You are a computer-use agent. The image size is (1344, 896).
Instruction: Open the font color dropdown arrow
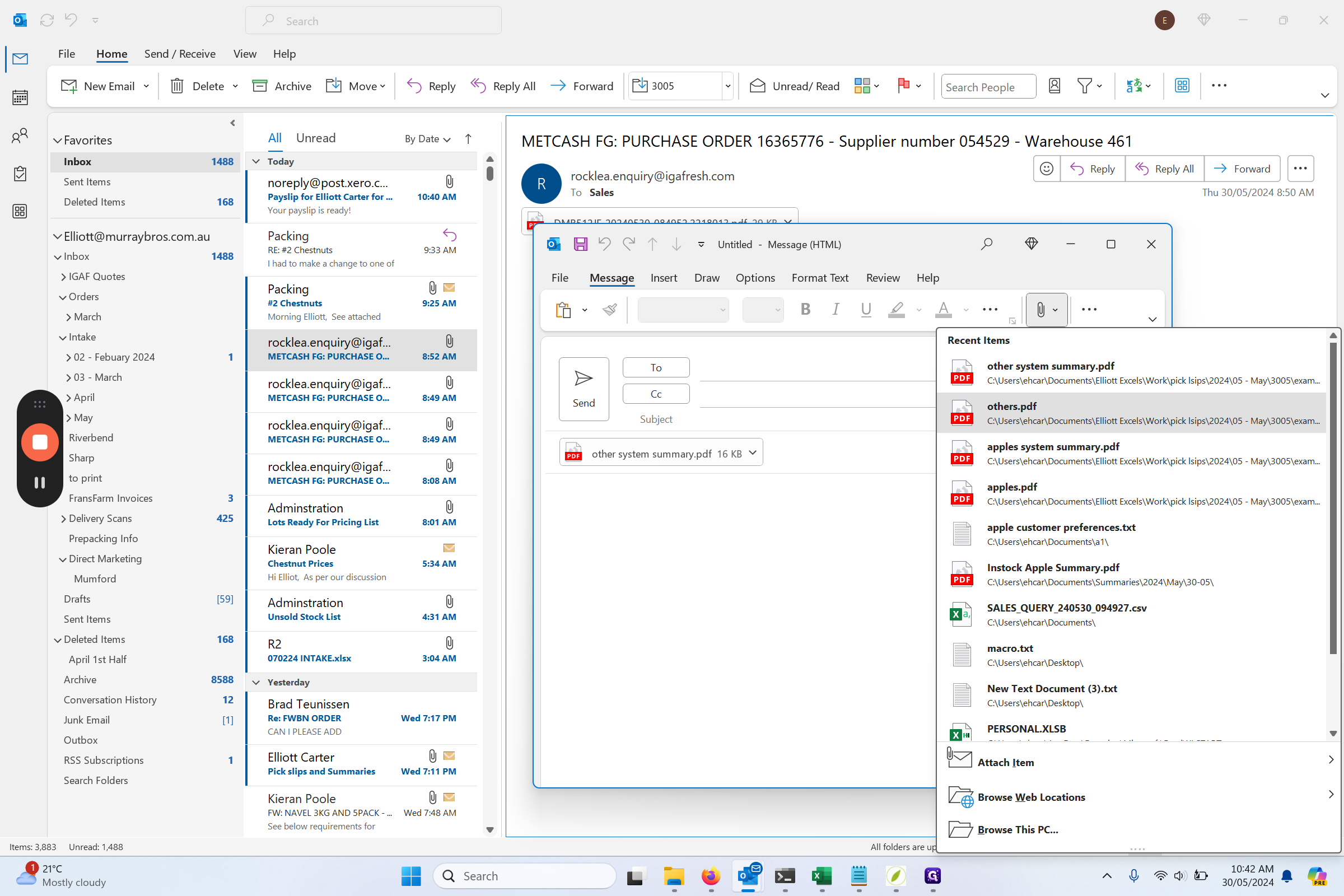point(965,310)
